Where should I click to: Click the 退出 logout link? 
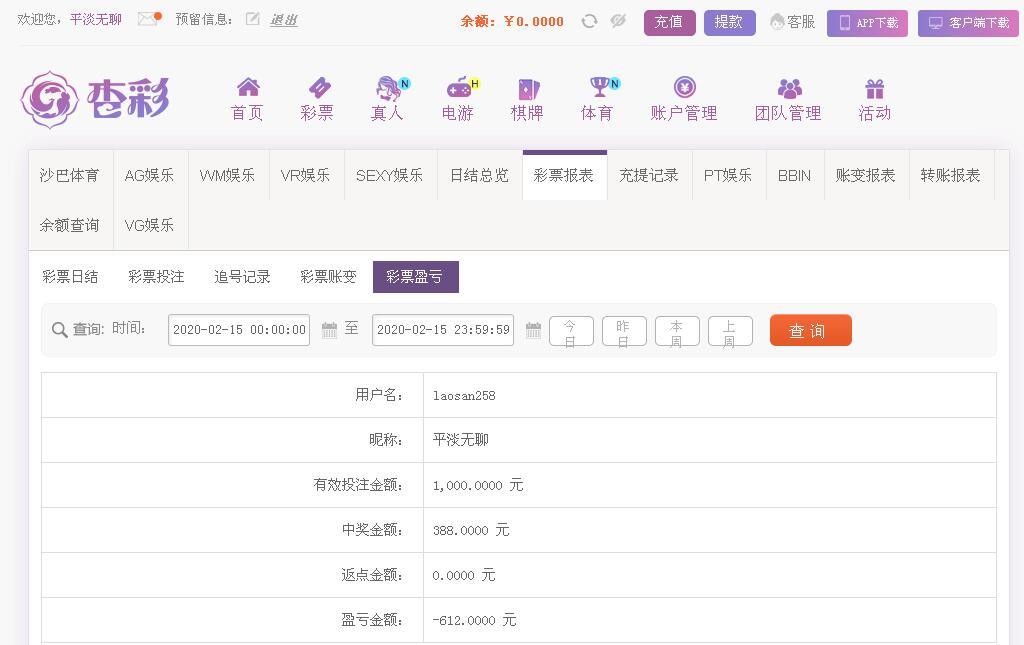[x=284, y=20]
